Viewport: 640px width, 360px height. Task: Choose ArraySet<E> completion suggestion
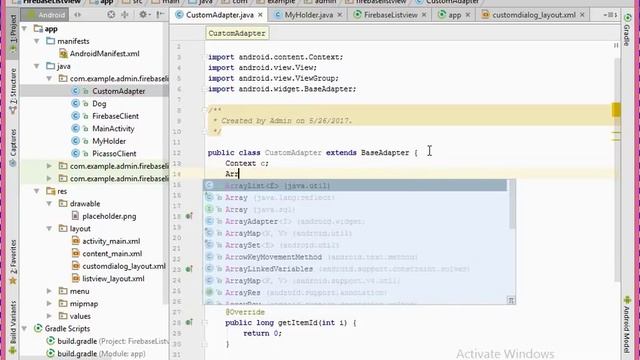click(x=355, y=245)
